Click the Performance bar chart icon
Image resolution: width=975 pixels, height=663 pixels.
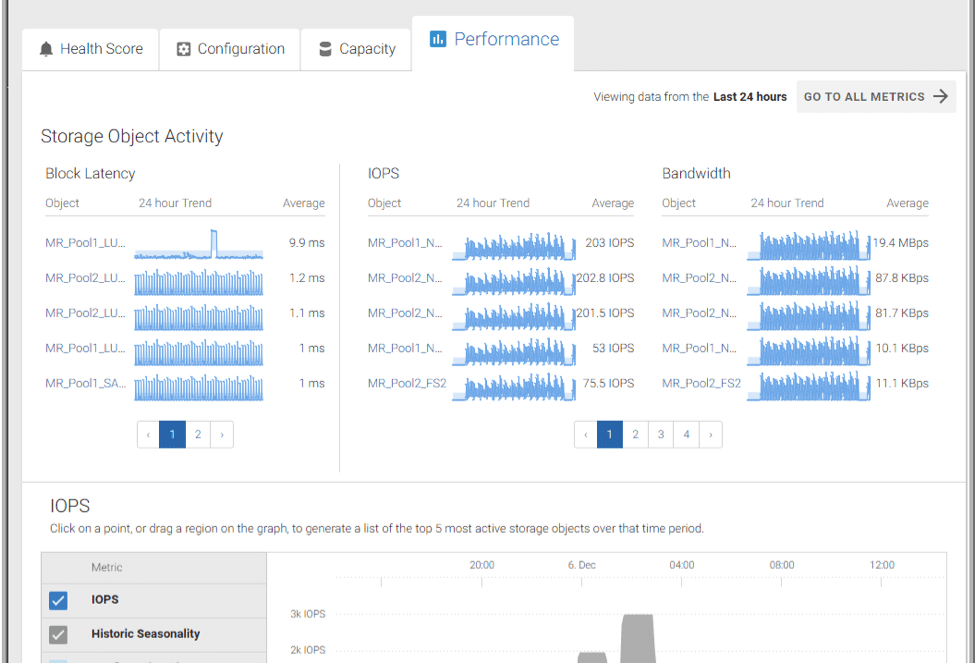click(438, 39)
